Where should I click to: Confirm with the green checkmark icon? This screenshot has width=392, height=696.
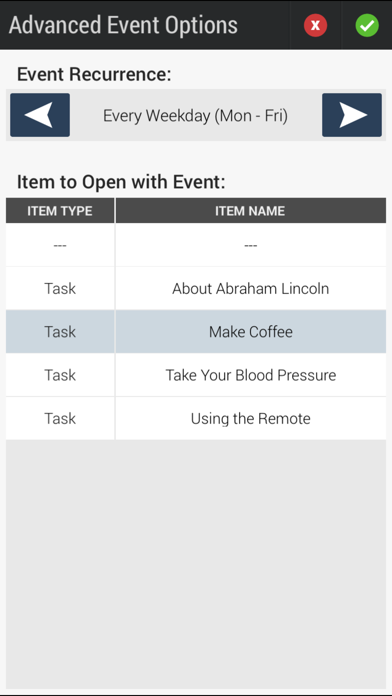367,25
